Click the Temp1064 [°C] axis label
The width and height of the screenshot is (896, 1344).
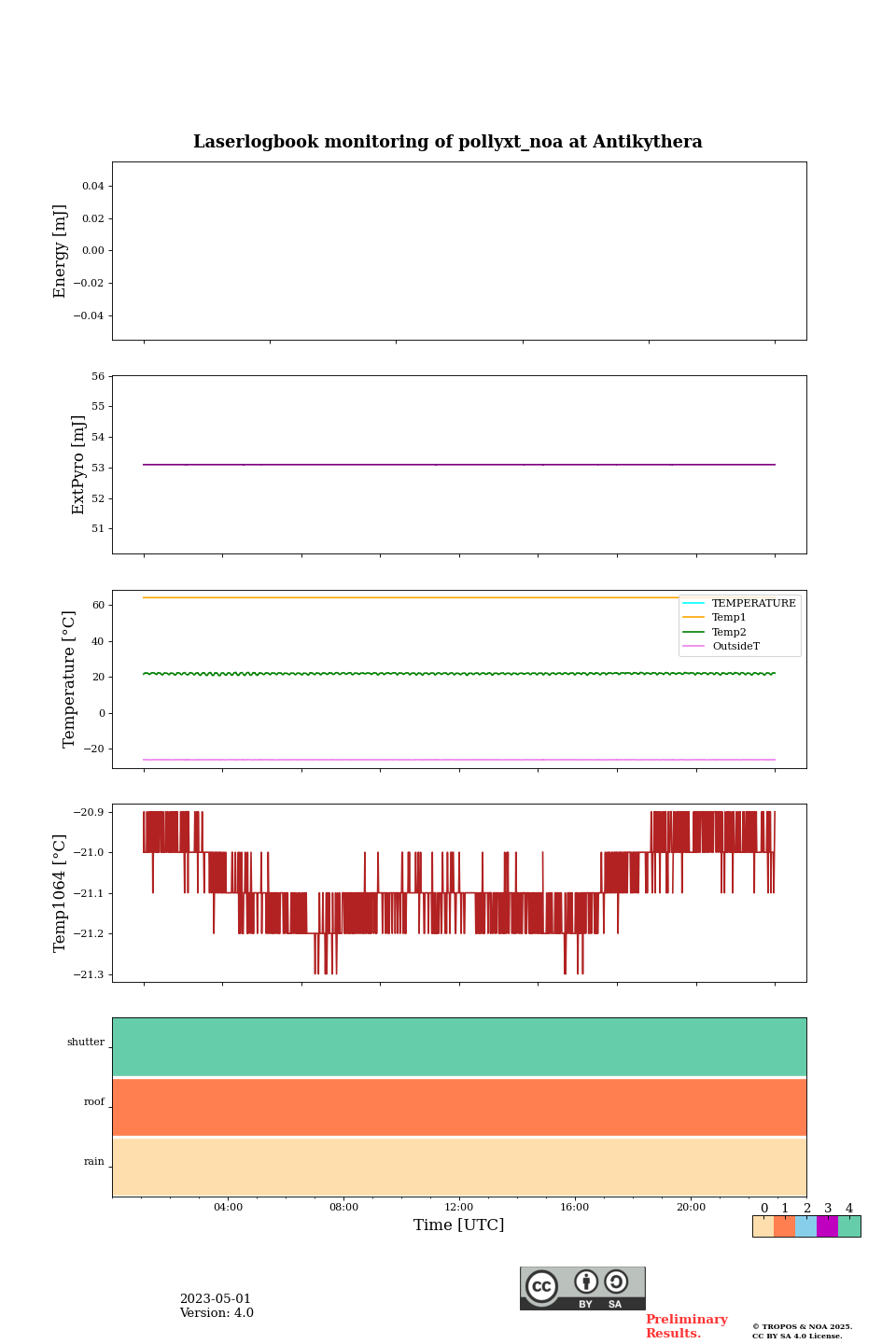tap(61, 893)
